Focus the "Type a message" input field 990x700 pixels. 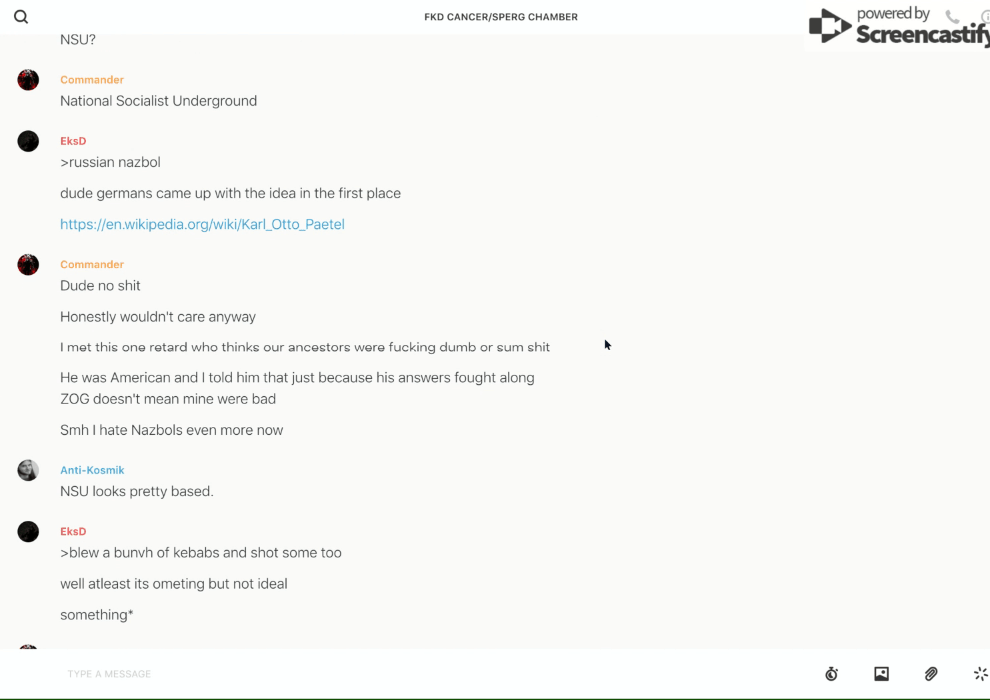click(400, 674)
